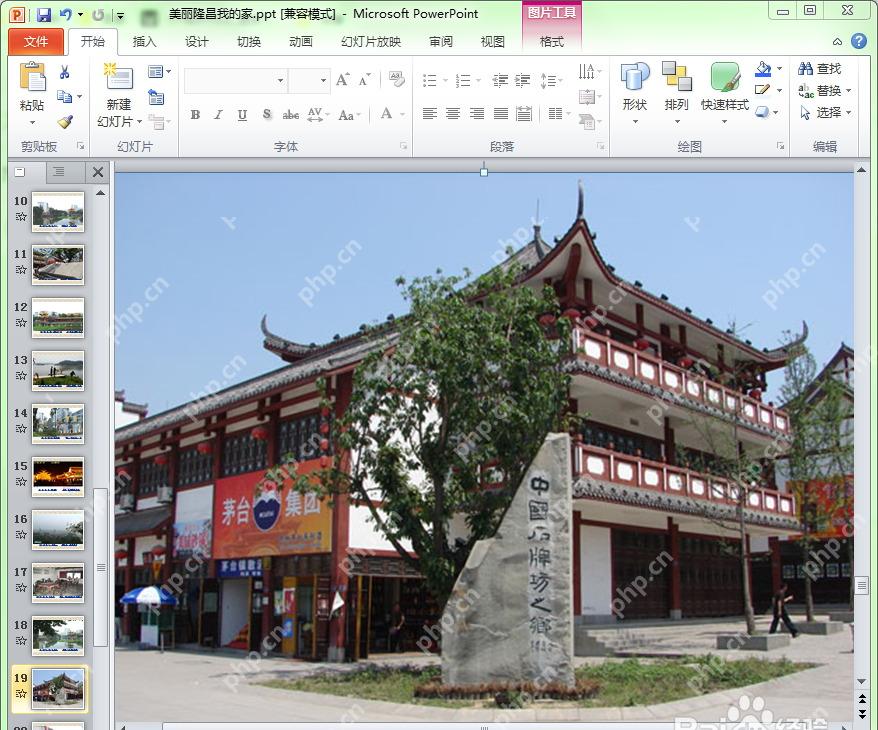The height and width of the screenshot is (730, 878).
Task: Click the Cut scissors icon
Action: 64,72
